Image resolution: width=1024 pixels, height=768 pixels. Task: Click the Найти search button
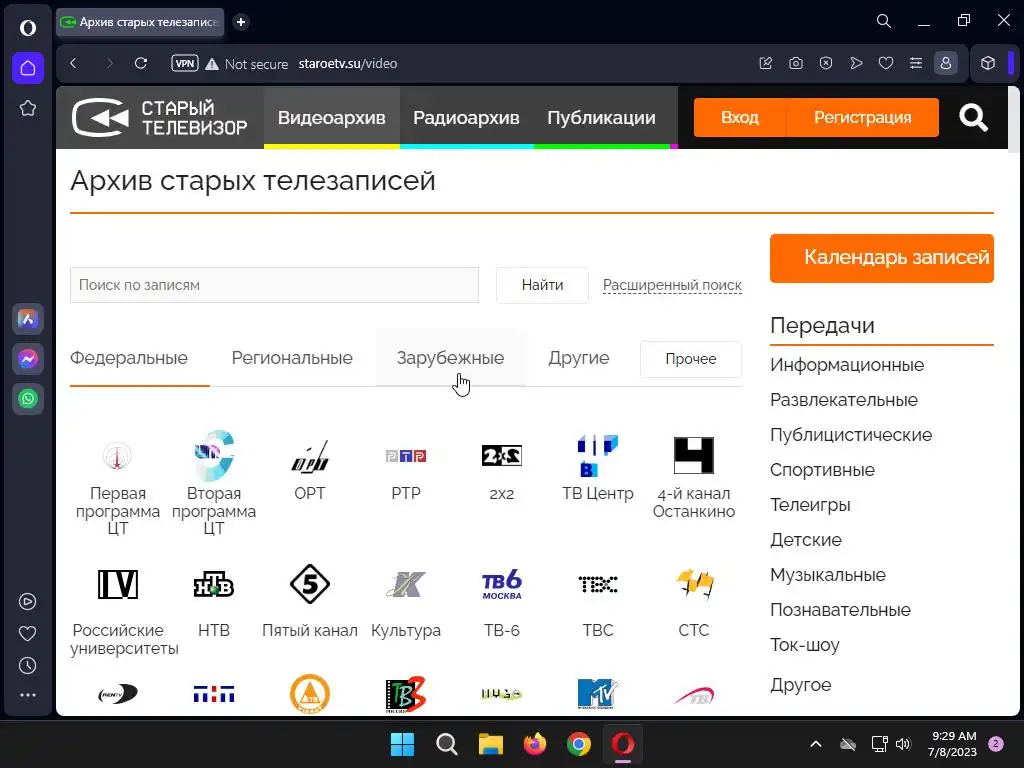(x=542, y=285)
